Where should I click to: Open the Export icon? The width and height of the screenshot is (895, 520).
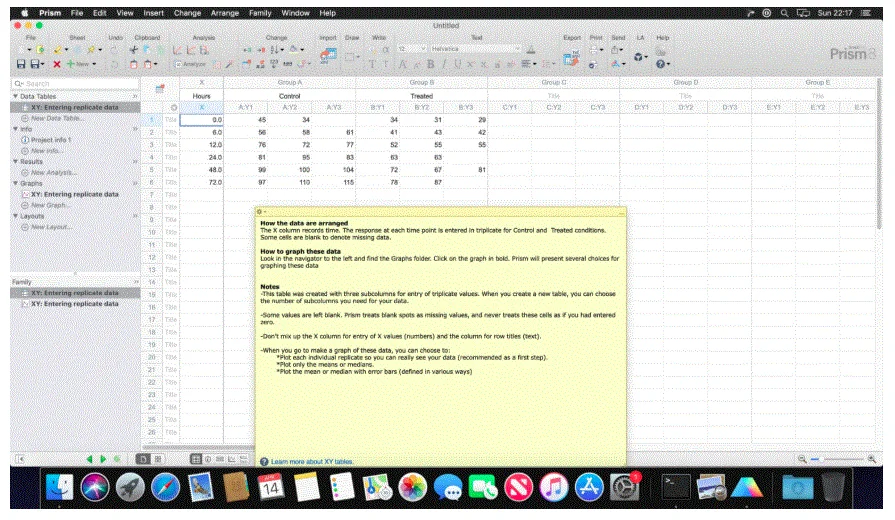coord(571,56)
